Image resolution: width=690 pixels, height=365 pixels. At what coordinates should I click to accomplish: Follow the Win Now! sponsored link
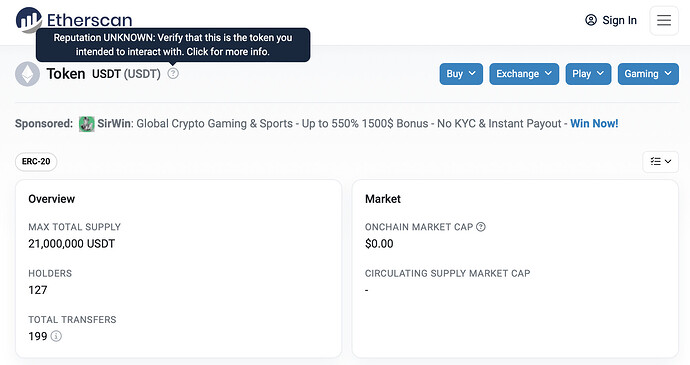594,124
